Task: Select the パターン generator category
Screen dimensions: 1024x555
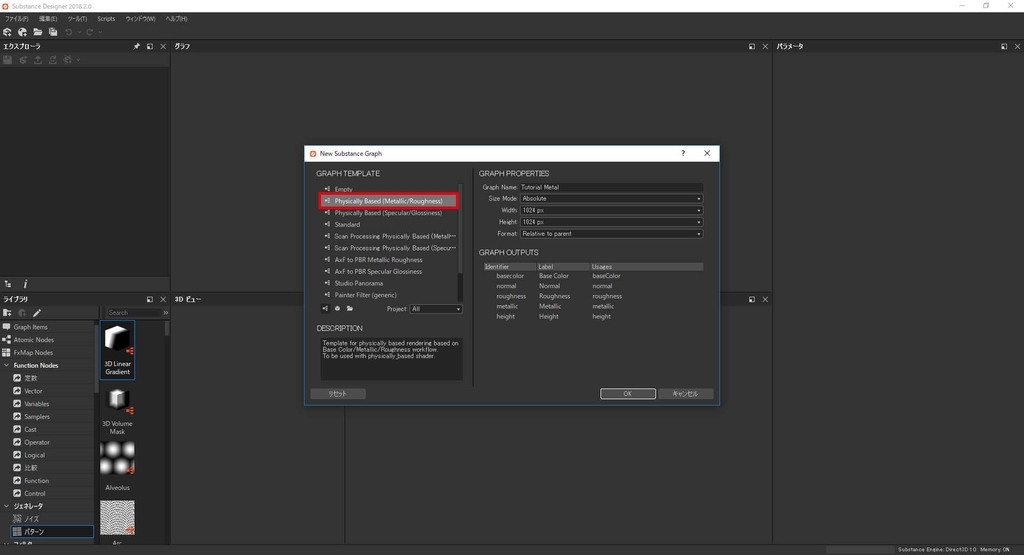Action: [52, 532]
